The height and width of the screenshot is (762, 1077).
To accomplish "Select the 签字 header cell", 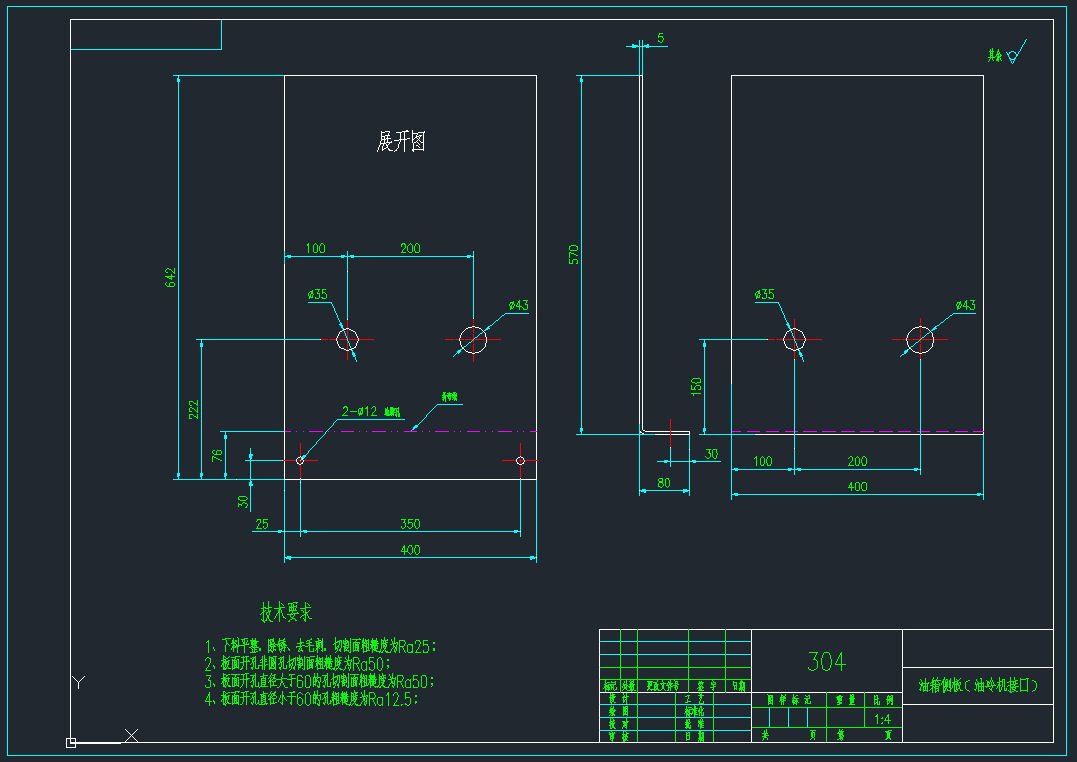I will 707,686.
